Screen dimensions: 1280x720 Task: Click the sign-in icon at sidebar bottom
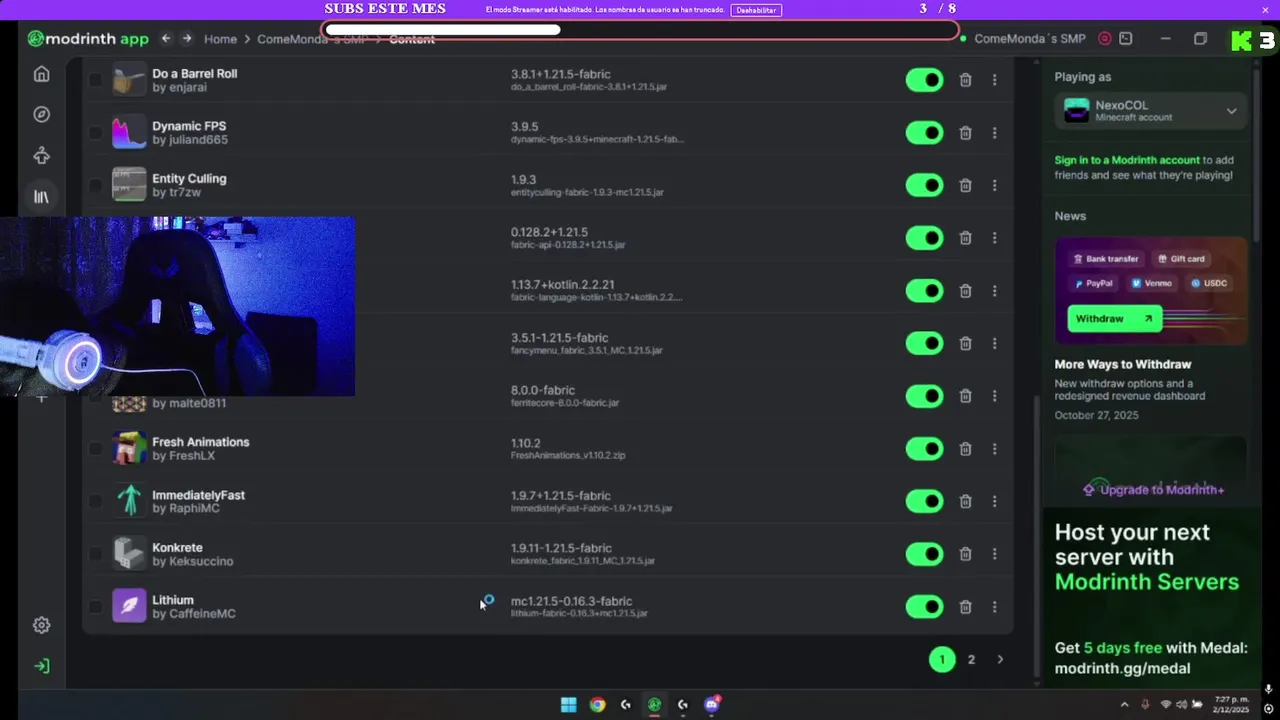41,666
